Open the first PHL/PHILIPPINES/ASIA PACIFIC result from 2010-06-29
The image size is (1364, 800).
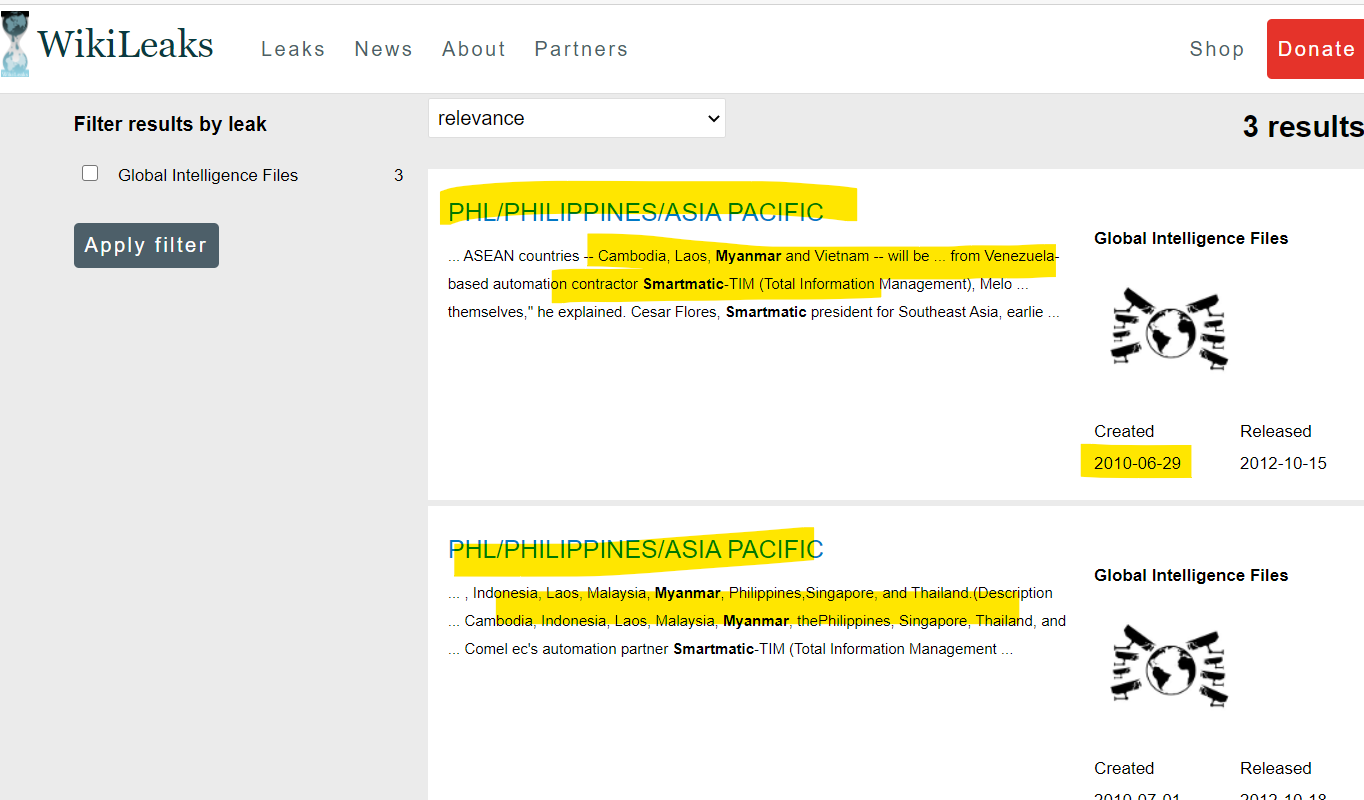636,212
